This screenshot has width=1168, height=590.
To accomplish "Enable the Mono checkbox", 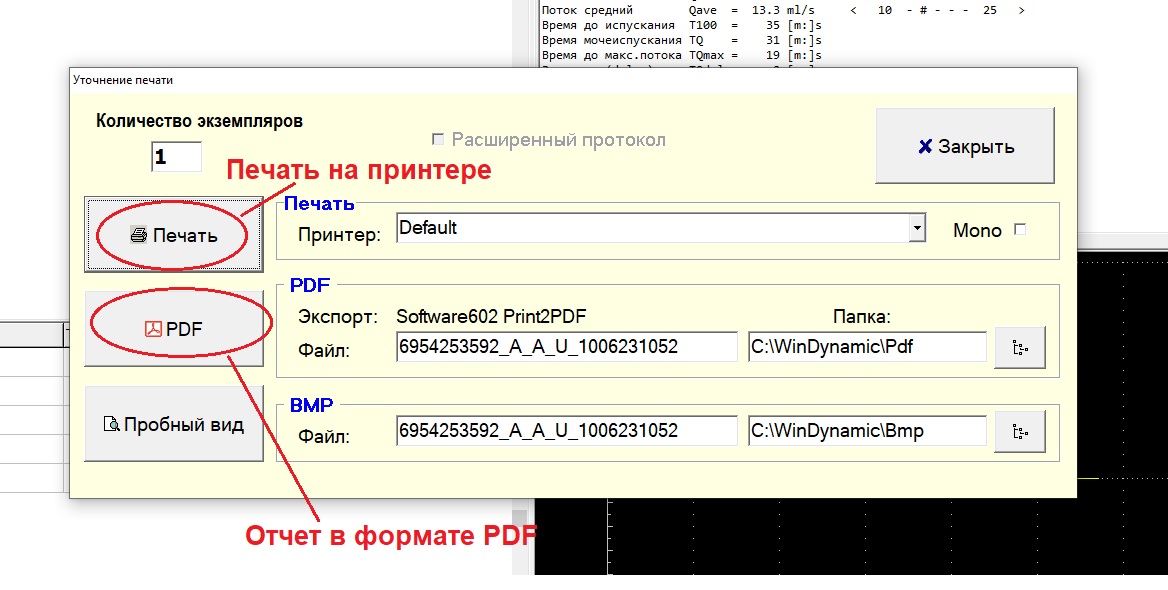I will (1020, 230).
